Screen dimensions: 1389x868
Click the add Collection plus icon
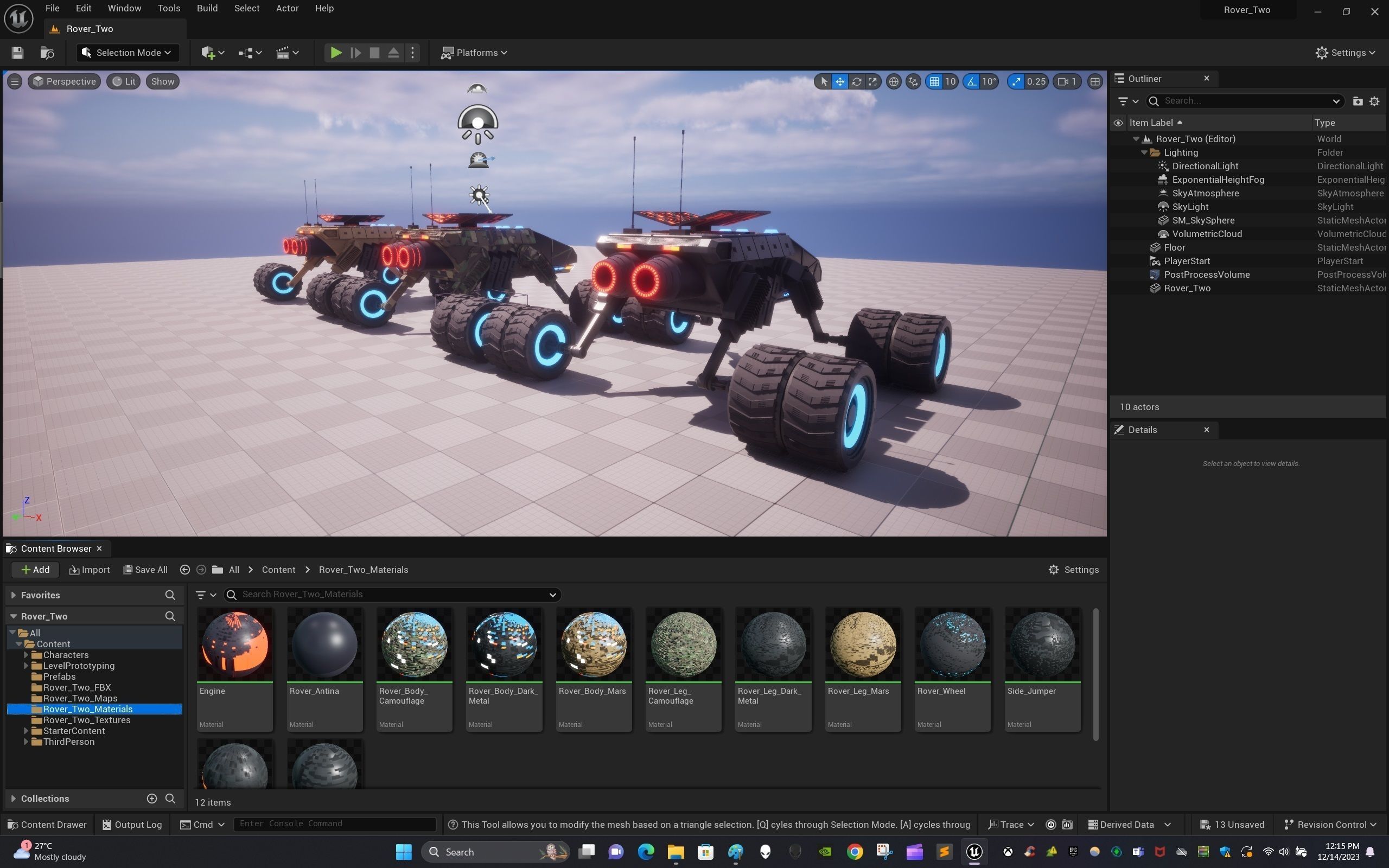pyautogui.click(x=151, y=799)
